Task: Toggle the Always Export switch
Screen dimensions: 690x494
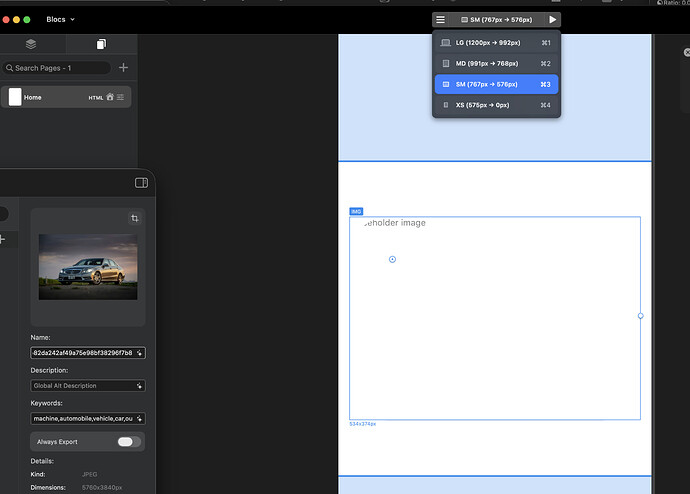Action: tap(129, 442)
